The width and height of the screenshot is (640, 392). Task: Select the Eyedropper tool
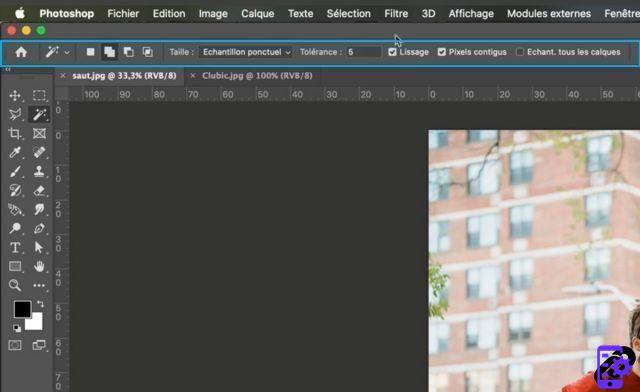coord(15,152)
